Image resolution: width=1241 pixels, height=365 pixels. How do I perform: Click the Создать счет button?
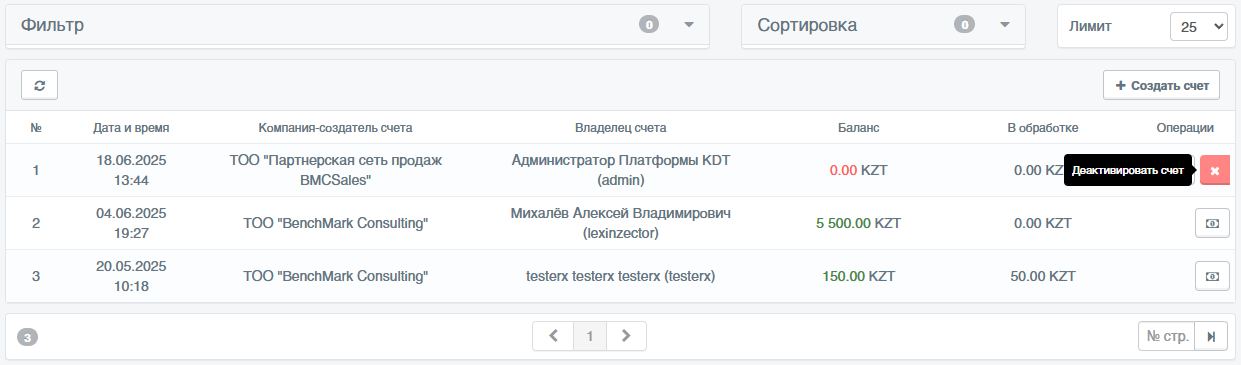(1161, 85)
